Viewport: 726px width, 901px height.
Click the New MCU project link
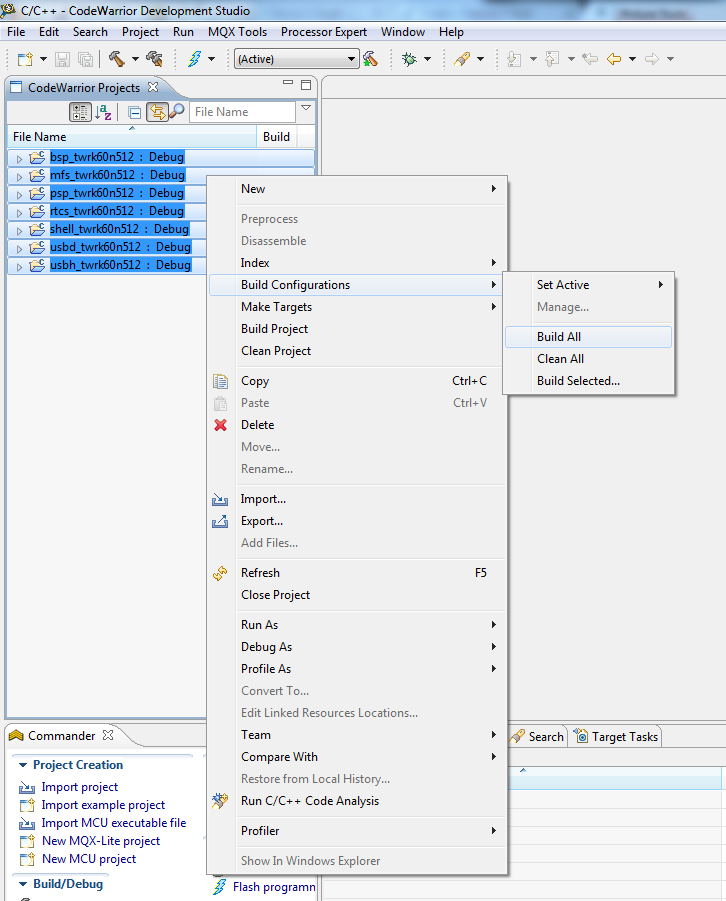(x=88, y=859)
